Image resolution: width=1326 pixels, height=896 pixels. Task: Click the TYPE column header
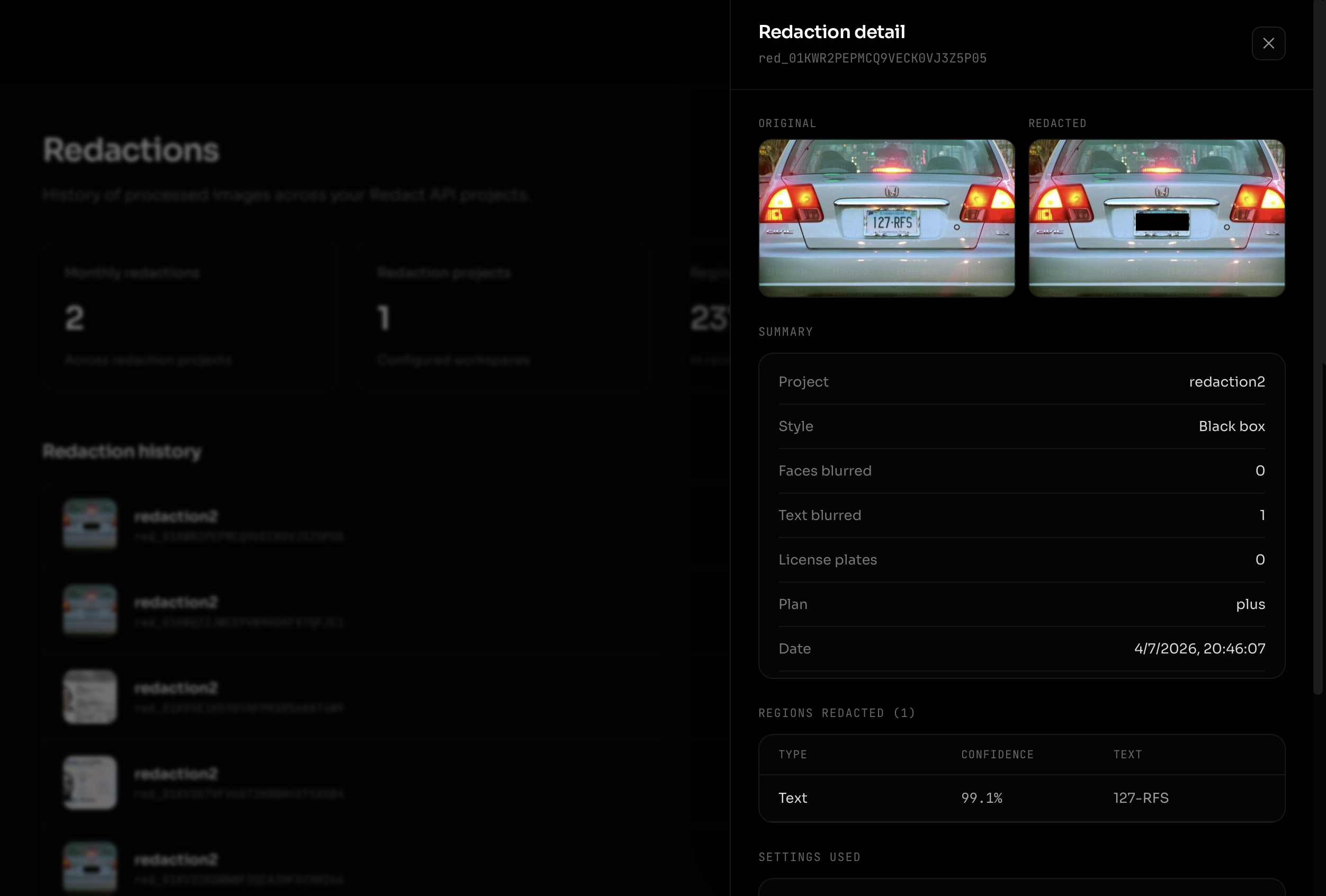[793, 755]
